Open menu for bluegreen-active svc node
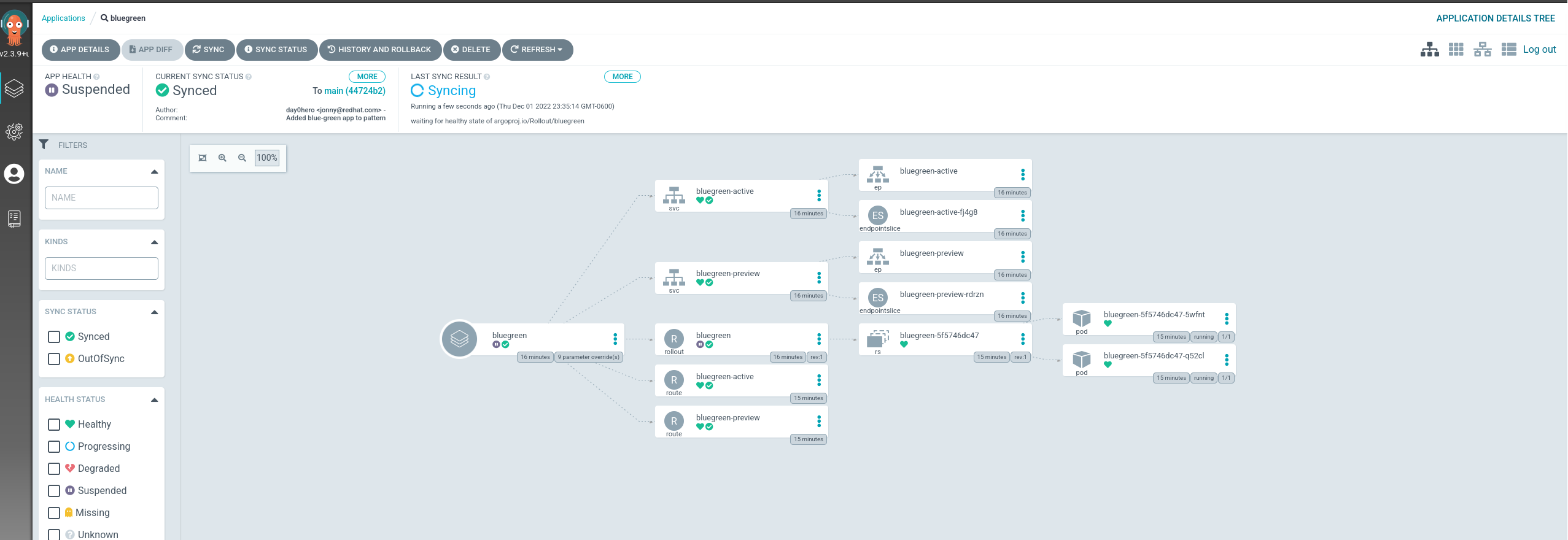The height and width of the screenshot is (540, 1568). point(819,195)
